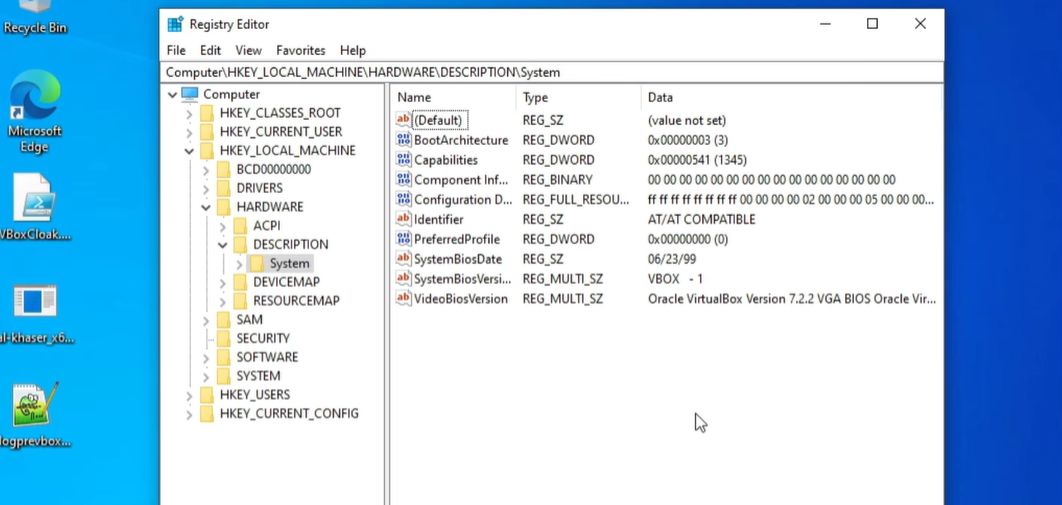Select the SystemBiosDate string value icon
1062x505 pixels.
click(x=404, y=259)
